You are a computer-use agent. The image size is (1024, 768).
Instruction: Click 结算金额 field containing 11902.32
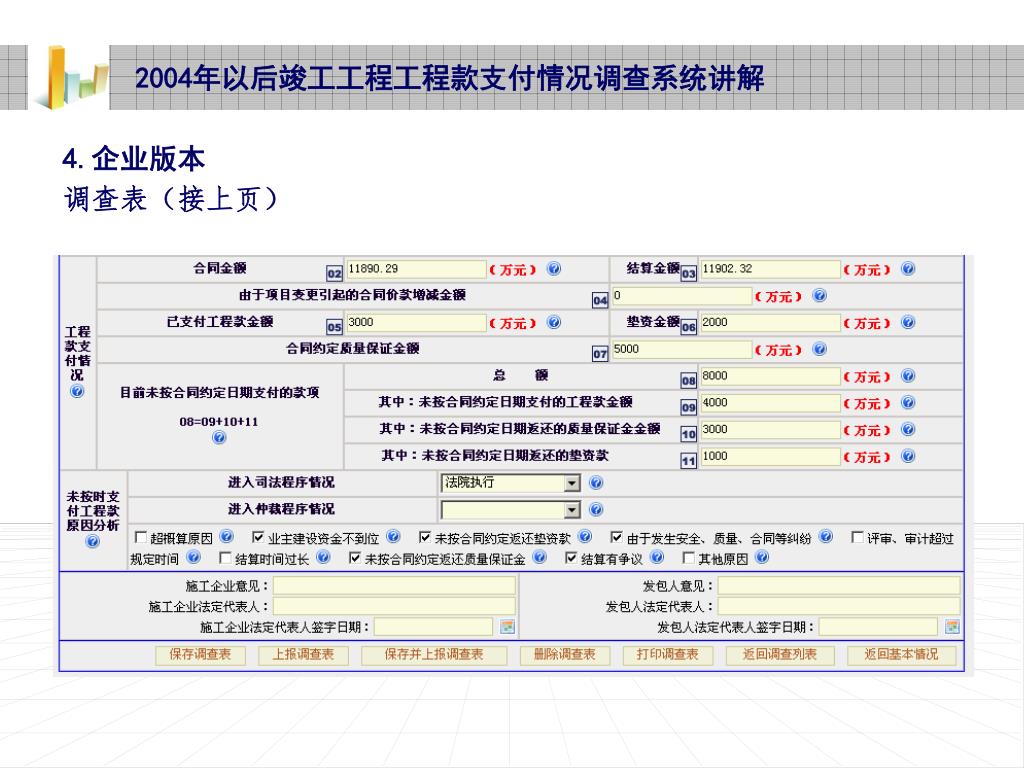coord(770,269)
